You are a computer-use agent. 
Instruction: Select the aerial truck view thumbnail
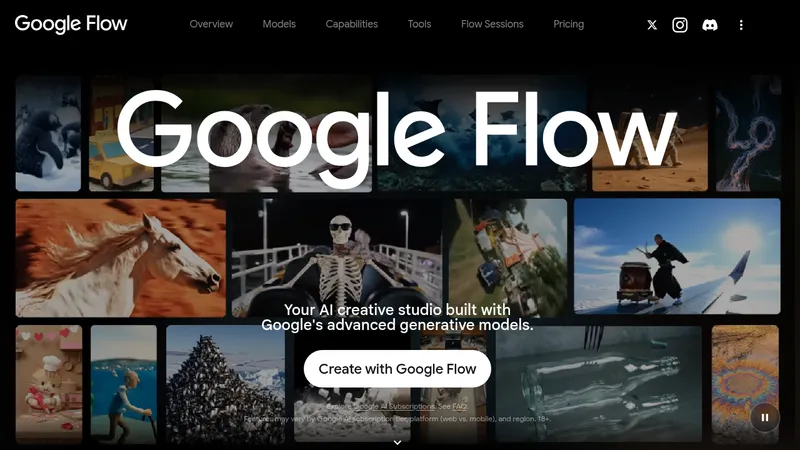click(508, 257)
